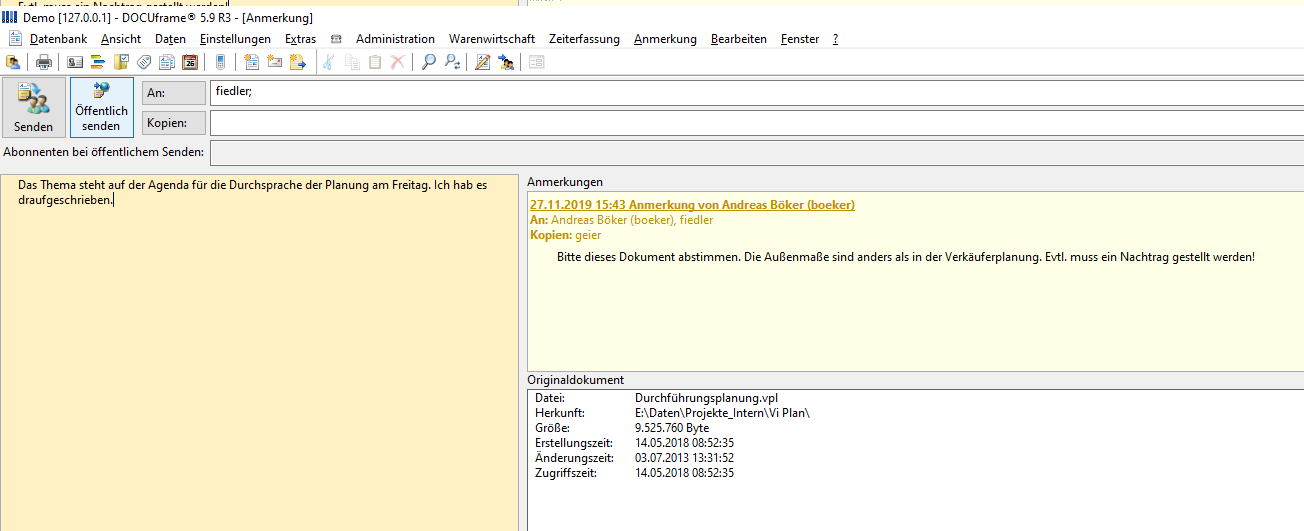This screenshot has width=1304, height=531.
Task: Open the 27.11.2019 15:43 Anmerkung header link
Action: [692, 205]
